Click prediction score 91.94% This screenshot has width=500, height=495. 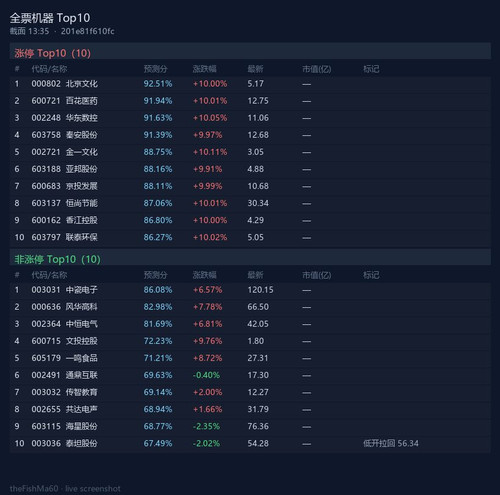click(x=158, y=101)
